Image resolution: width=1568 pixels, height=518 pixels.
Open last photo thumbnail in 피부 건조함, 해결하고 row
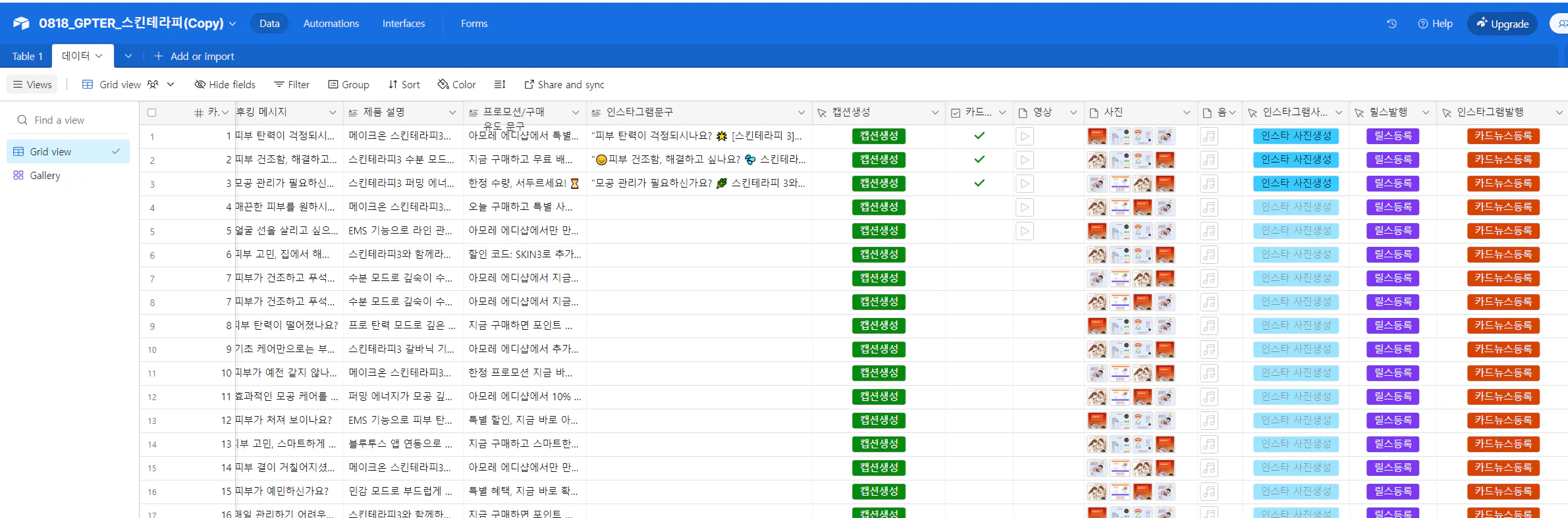pyautogui.click(x=1165, y=160)
